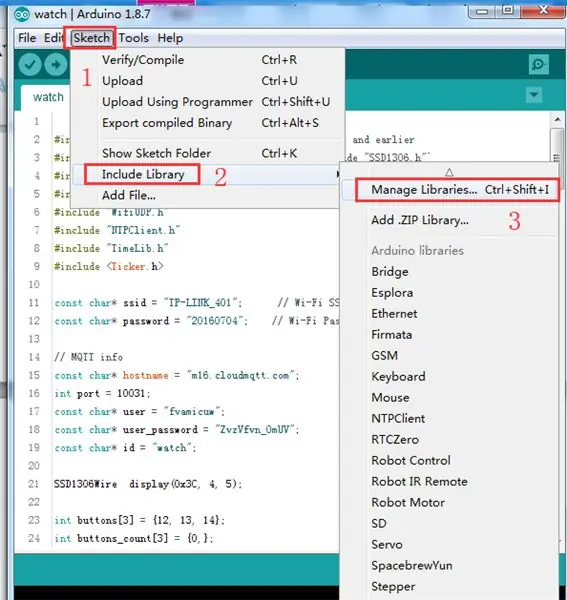567x600 pixels.
Task: Include the Firmata library
Action: [392, 335]
